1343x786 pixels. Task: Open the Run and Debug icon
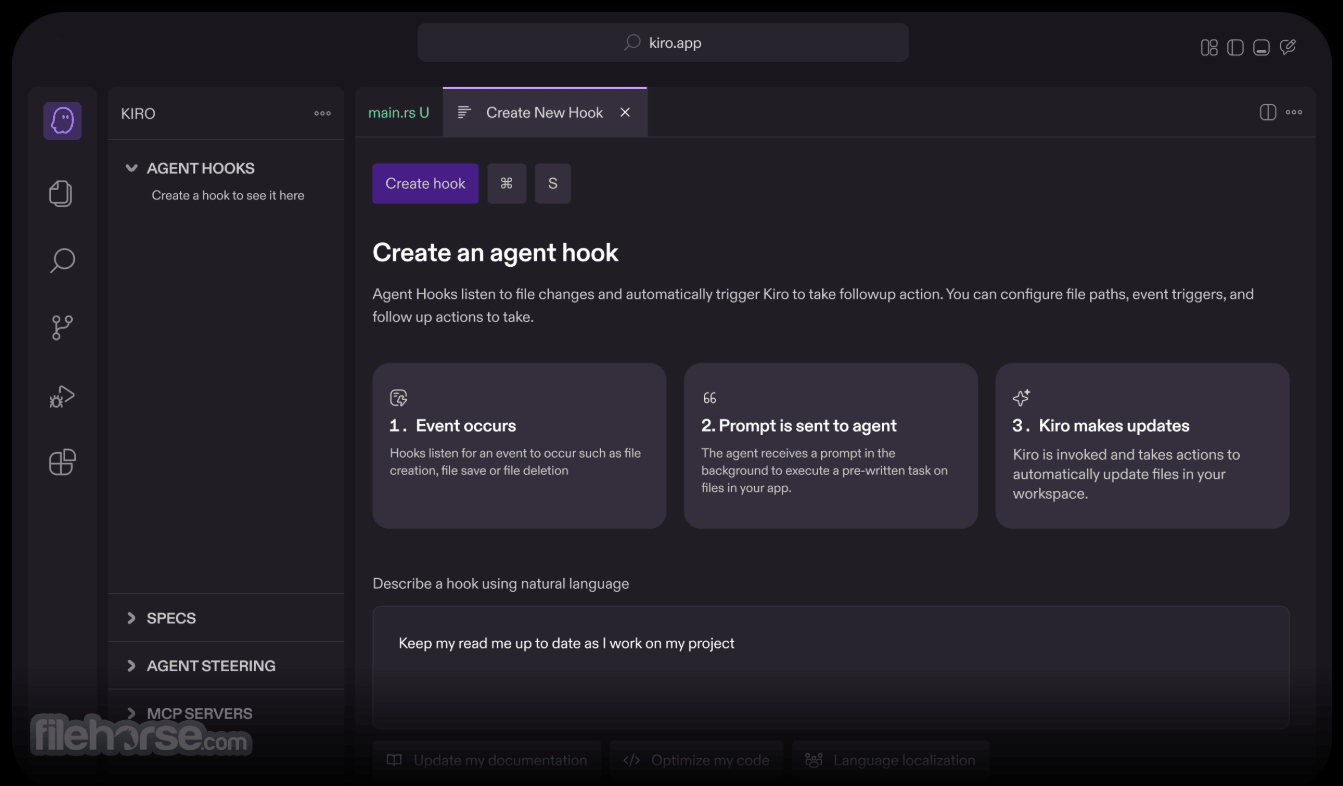[x=62, y=396]
